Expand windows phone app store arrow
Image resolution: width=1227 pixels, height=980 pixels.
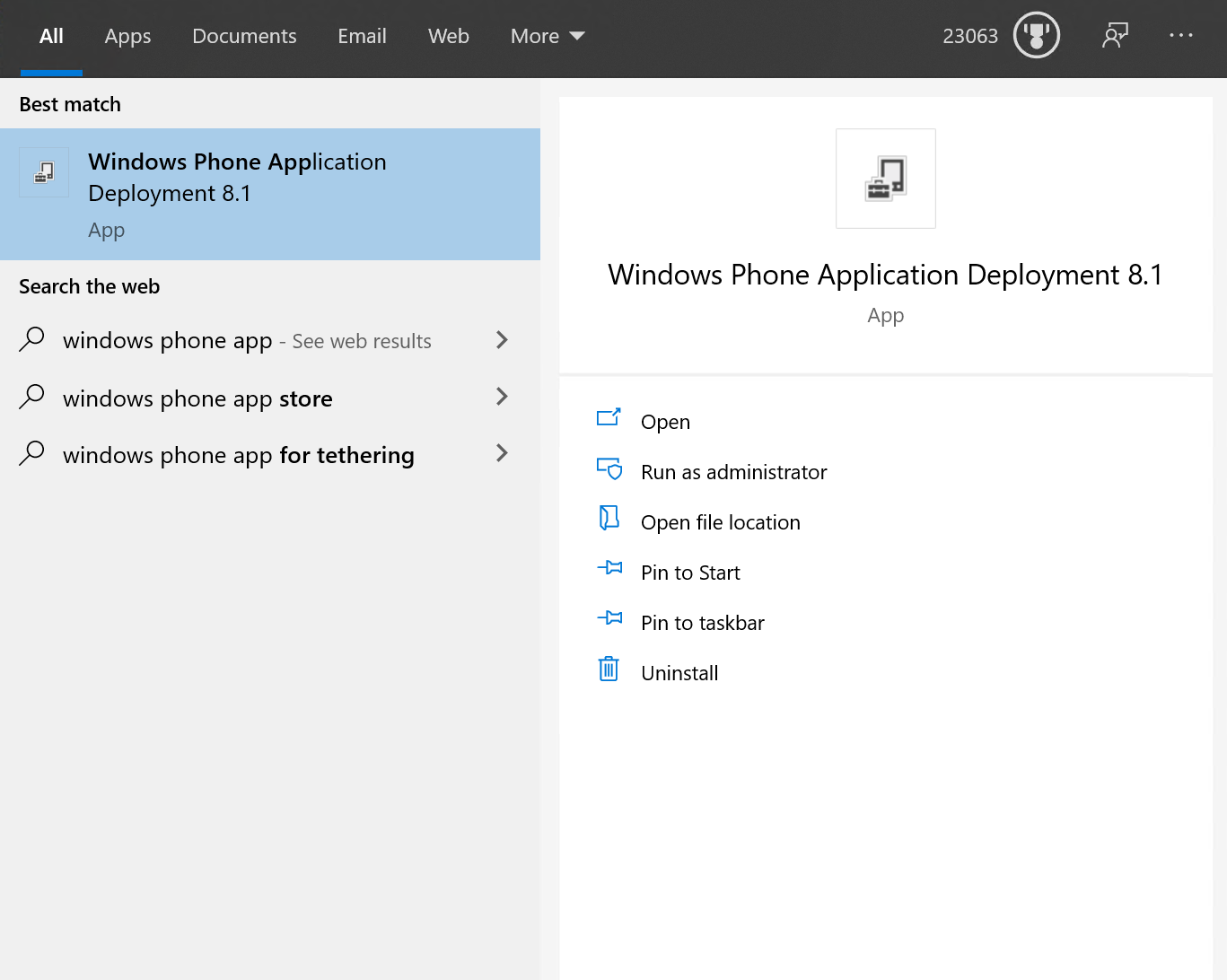[x=502, y=397]
